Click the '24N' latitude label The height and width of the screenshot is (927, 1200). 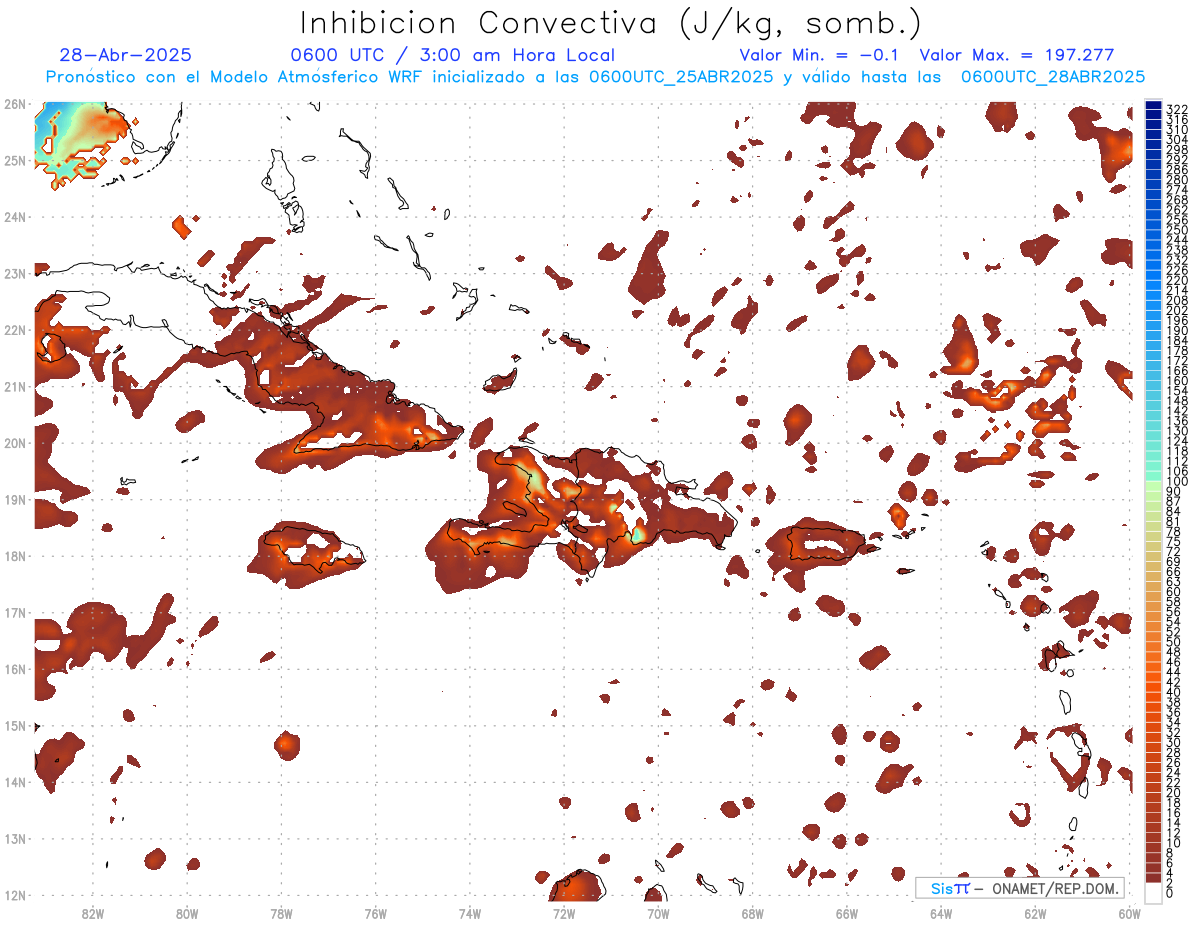pyautogui.click(x=14, y=217)
